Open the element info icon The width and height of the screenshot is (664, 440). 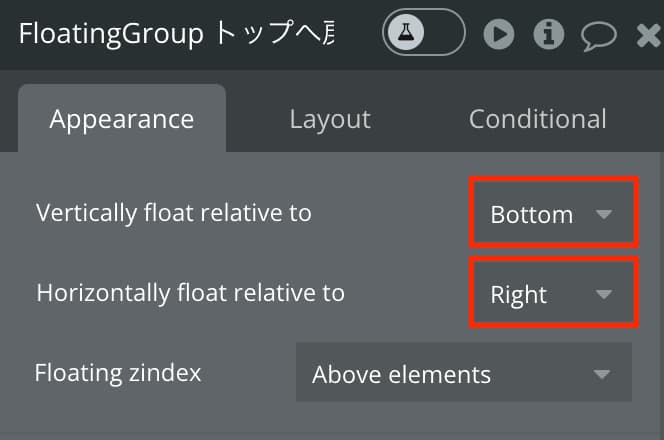(x=548, y=34)
